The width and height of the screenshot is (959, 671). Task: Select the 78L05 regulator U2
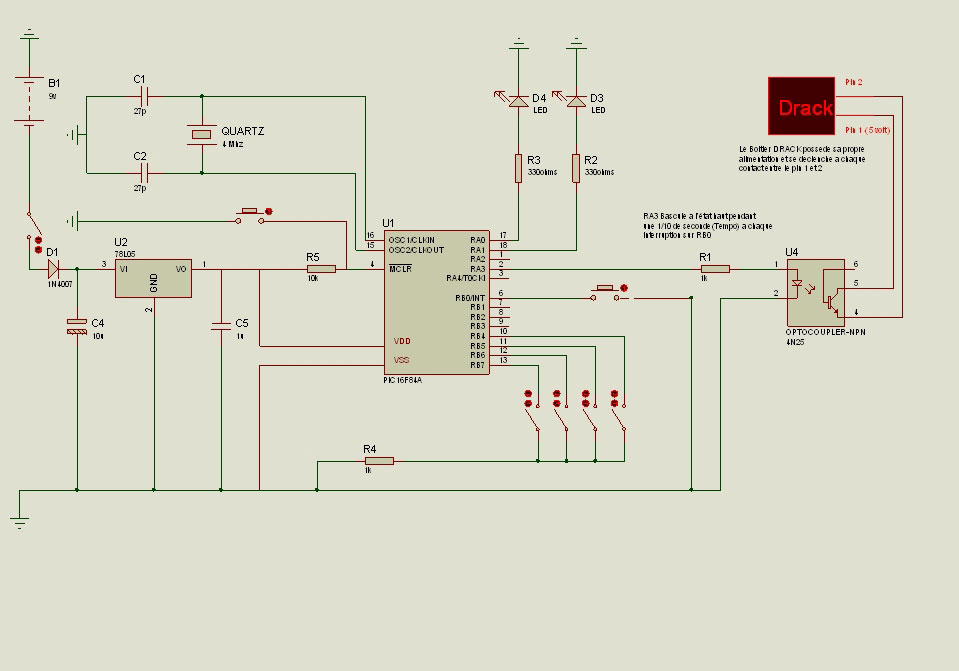point(154,278)
